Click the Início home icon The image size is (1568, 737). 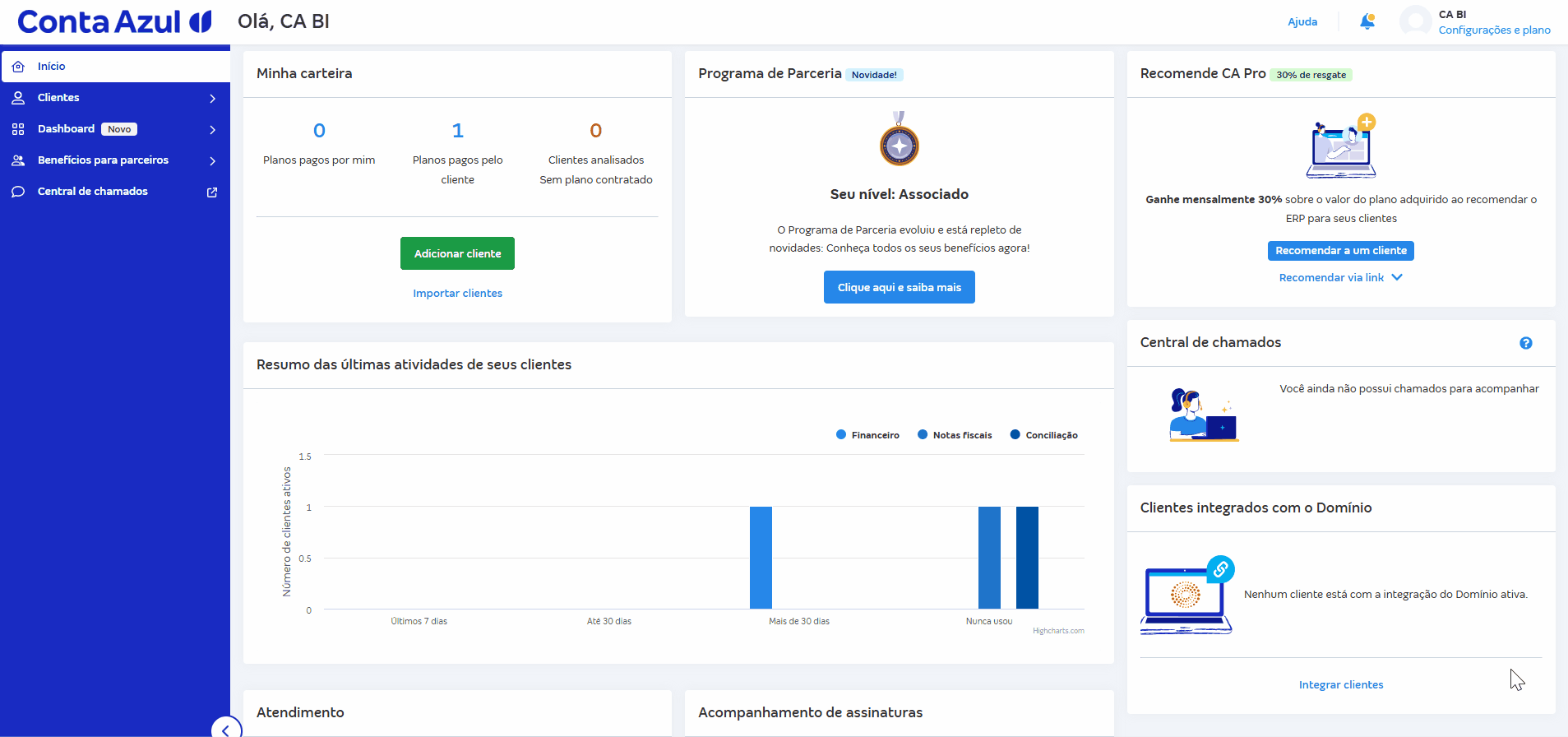click(18, 67)
